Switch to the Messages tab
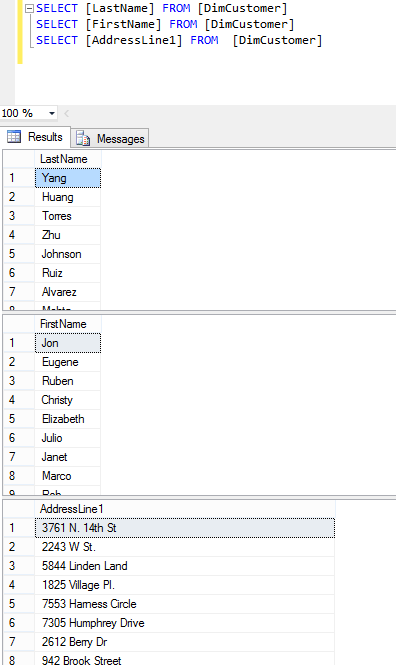 coord(110,138)
